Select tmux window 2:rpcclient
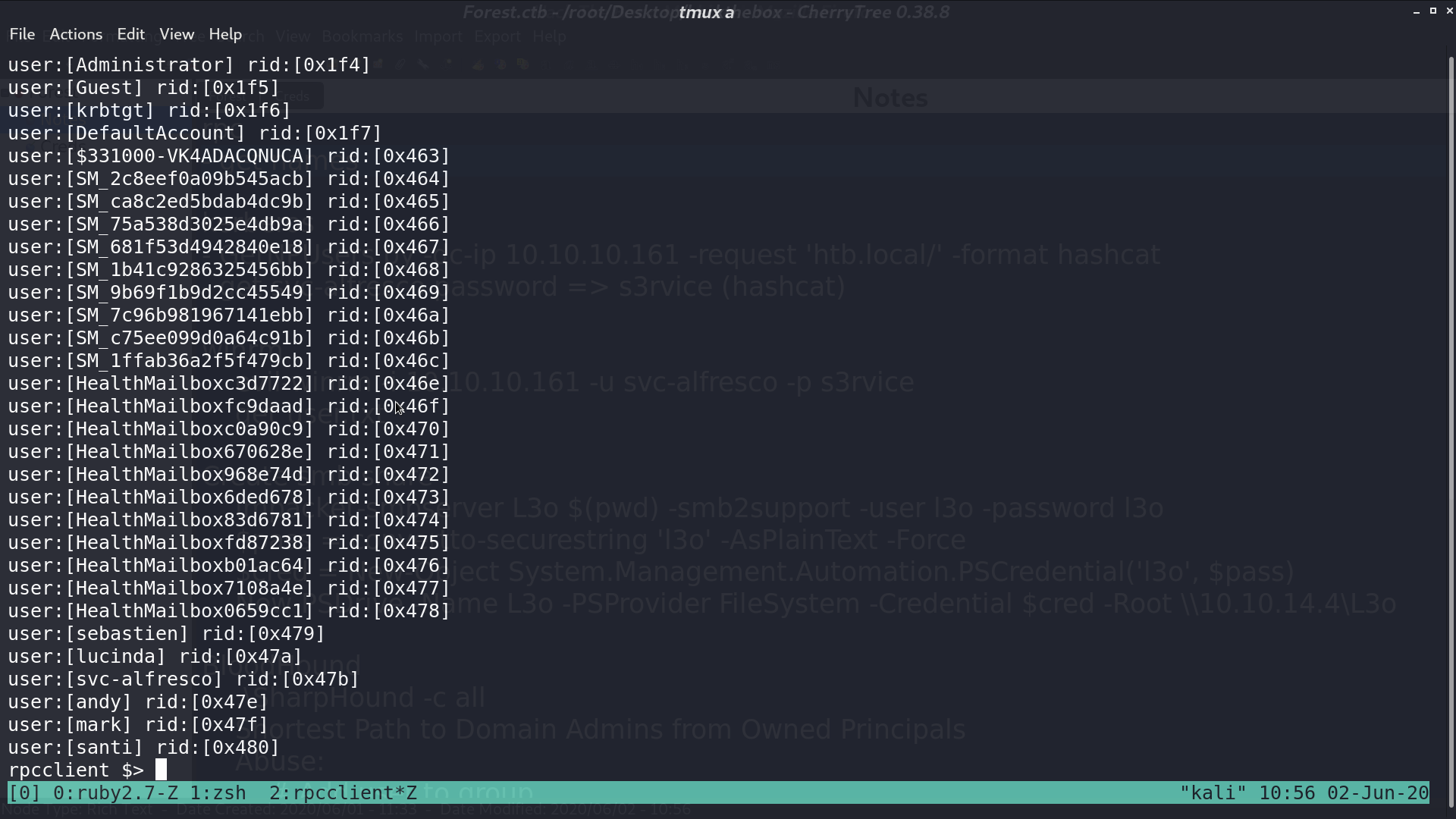 point(343,793)
